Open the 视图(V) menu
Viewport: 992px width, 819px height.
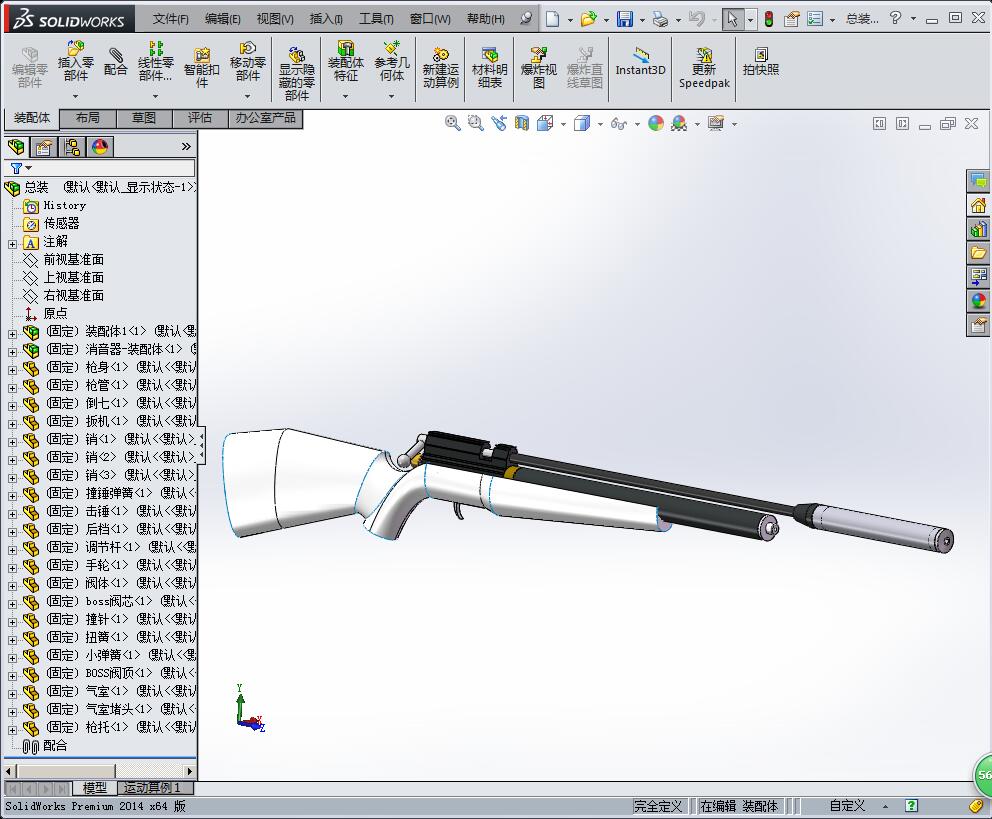[275, 19]
